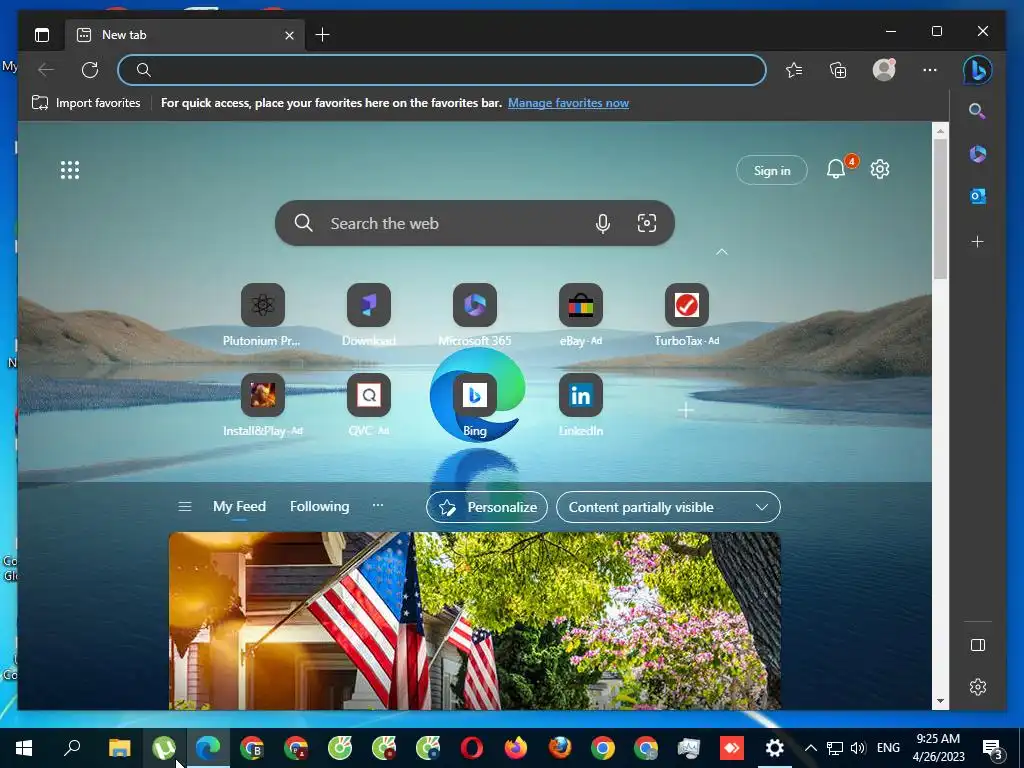Open the profile avatar icon
The width and height of the screenshot is (1024, 768).
884,69
